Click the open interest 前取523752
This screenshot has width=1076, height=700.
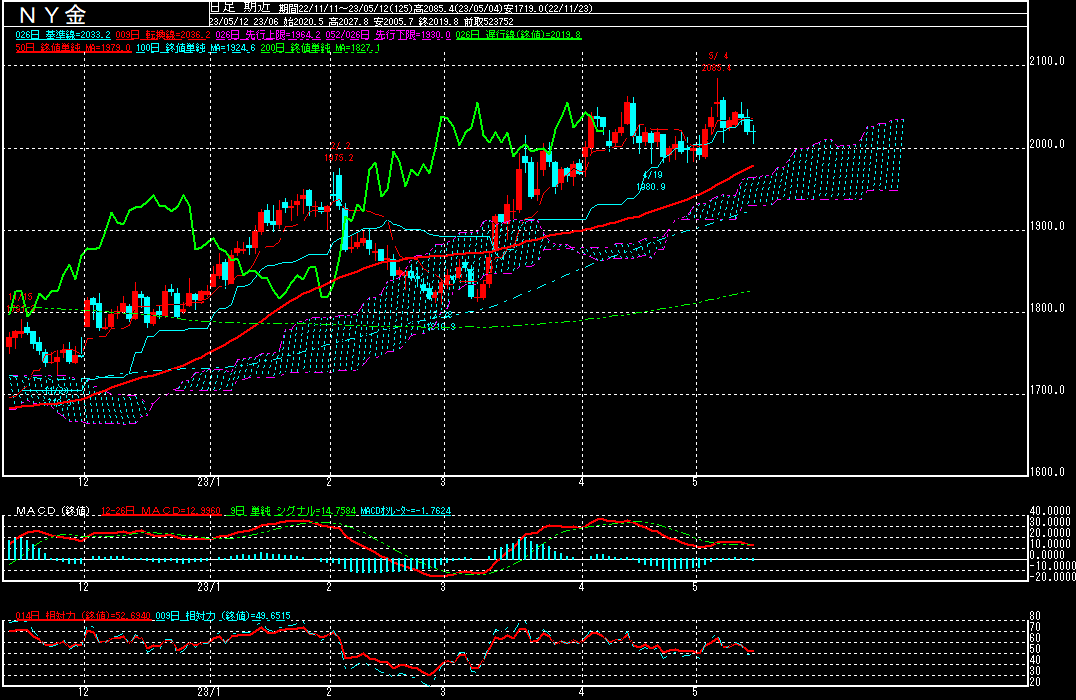[489, 22]
